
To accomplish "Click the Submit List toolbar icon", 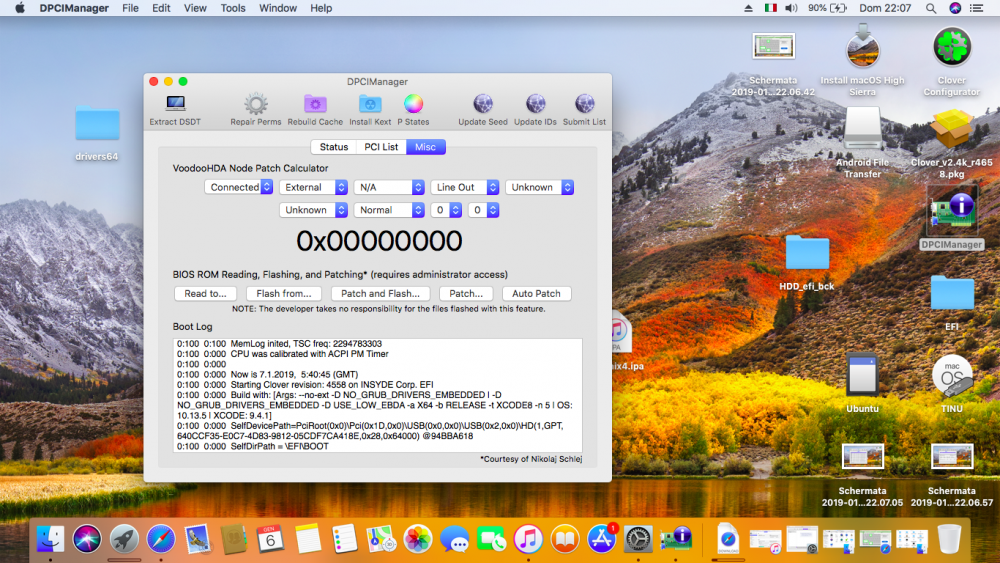I will coord(584,103).
